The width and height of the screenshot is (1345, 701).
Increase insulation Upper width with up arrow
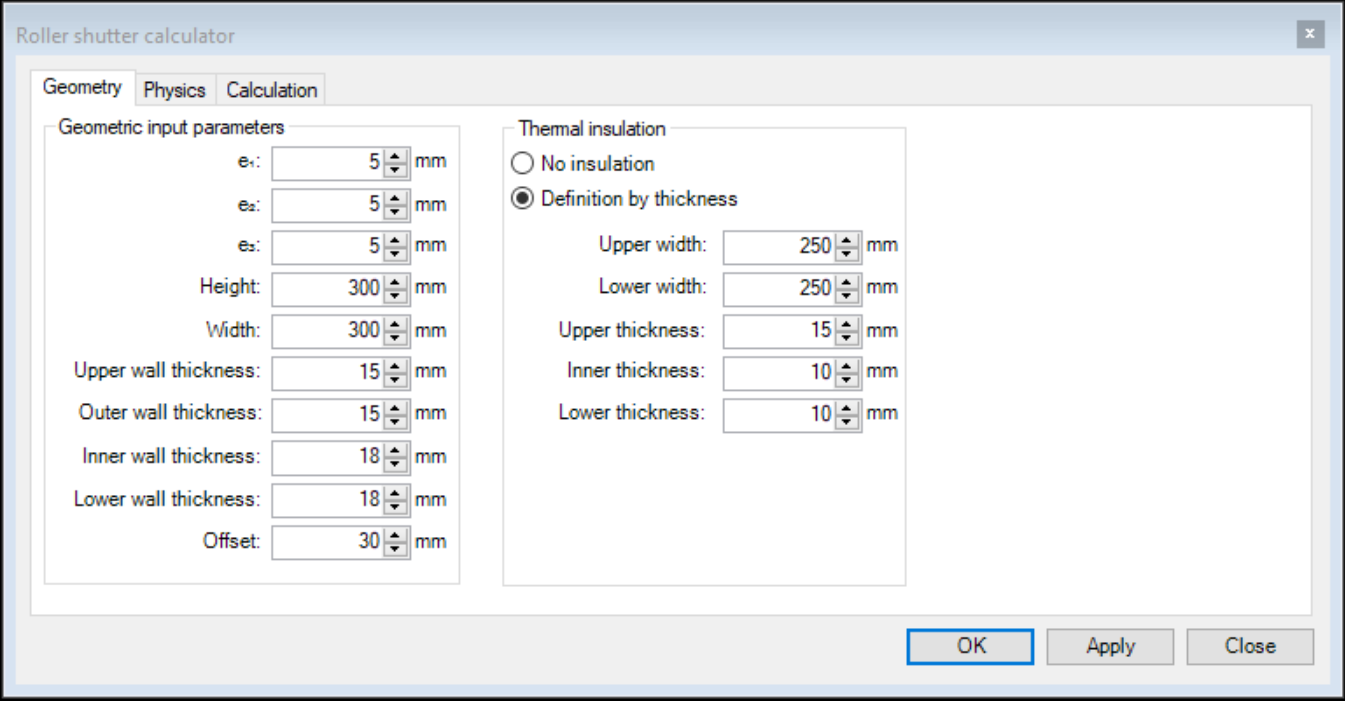pos(847,240)
